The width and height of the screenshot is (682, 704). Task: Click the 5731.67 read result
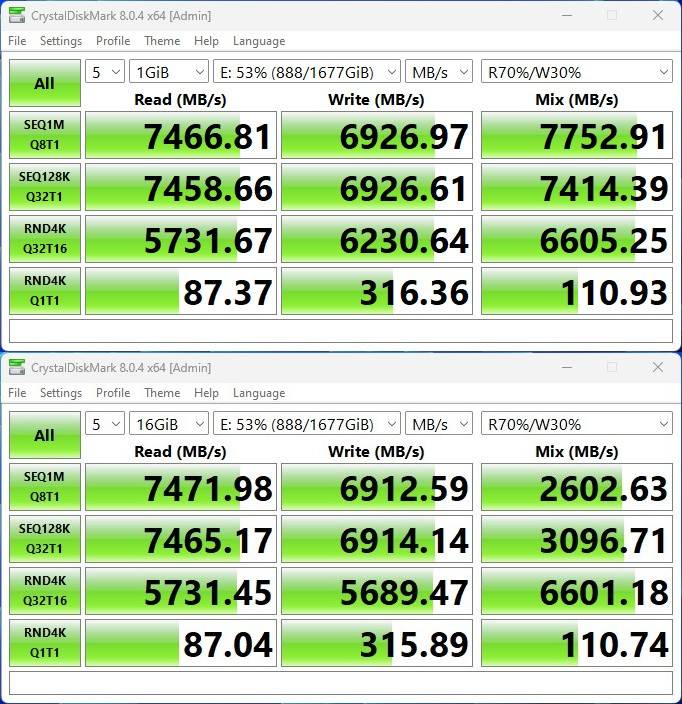point(181,239)
